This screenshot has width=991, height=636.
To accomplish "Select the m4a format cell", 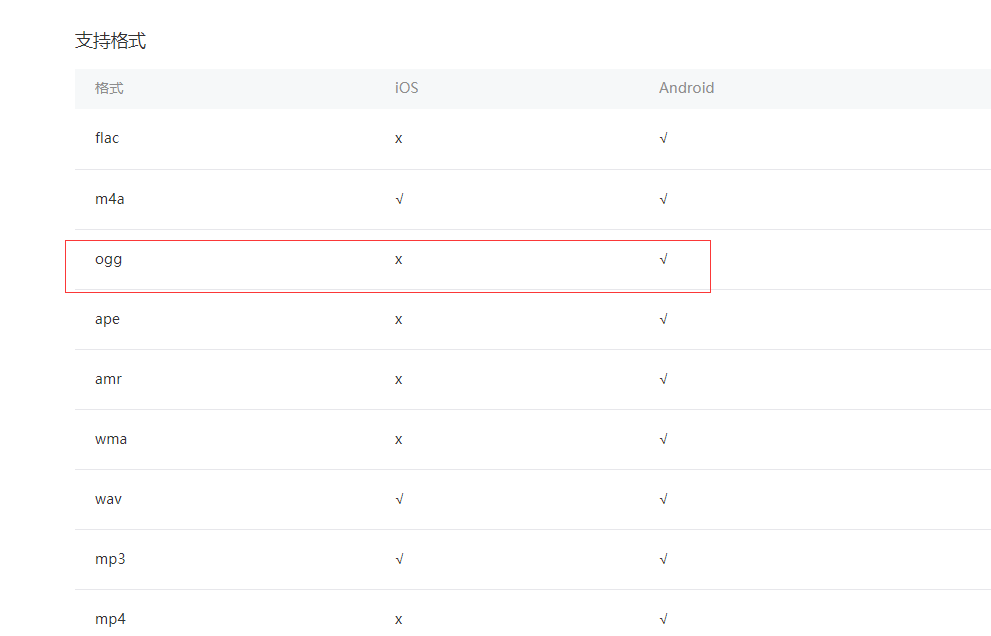I will tap(109, 199).
